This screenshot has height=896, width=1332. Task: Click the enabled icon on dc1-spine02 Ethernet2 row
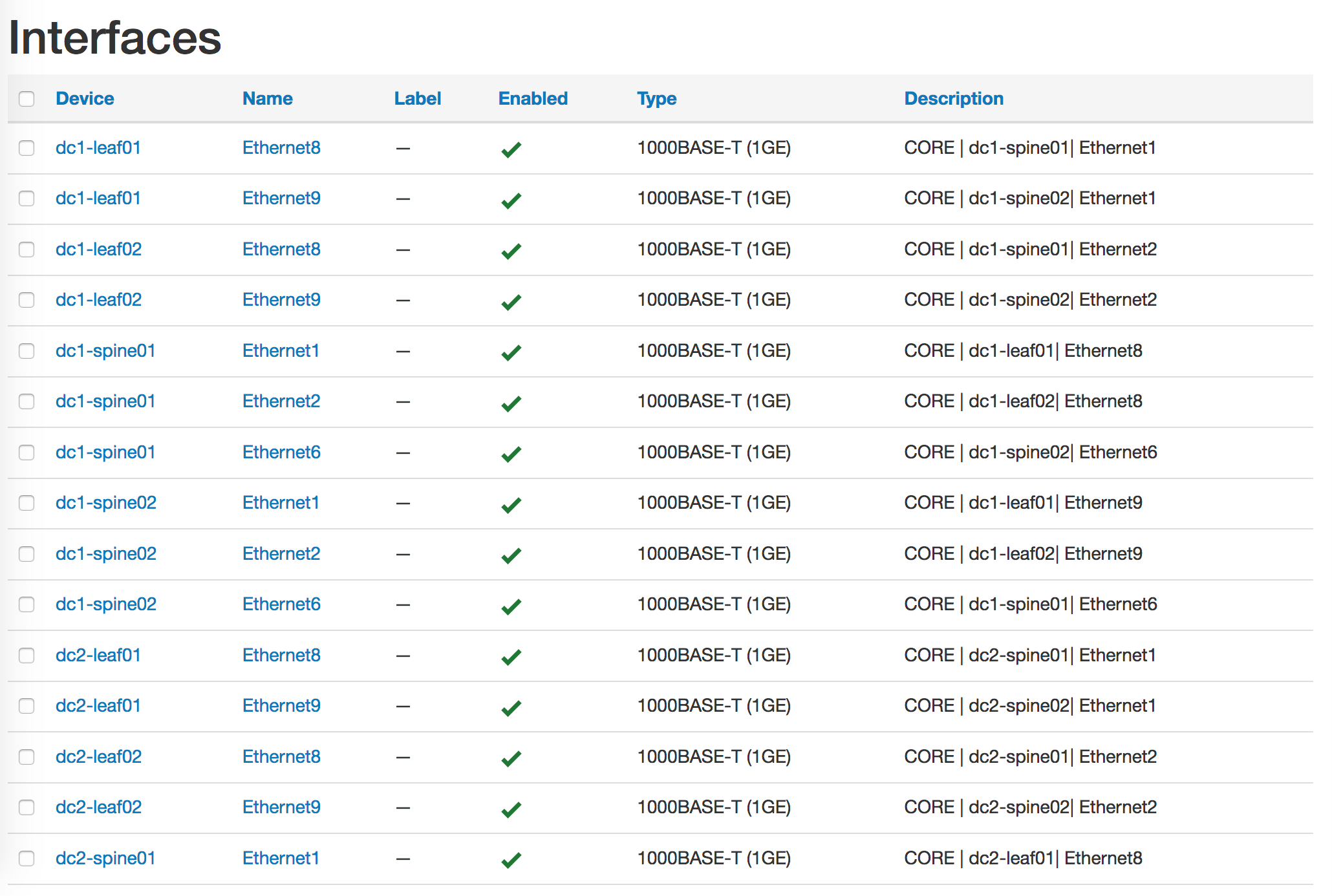pos(511,555)
